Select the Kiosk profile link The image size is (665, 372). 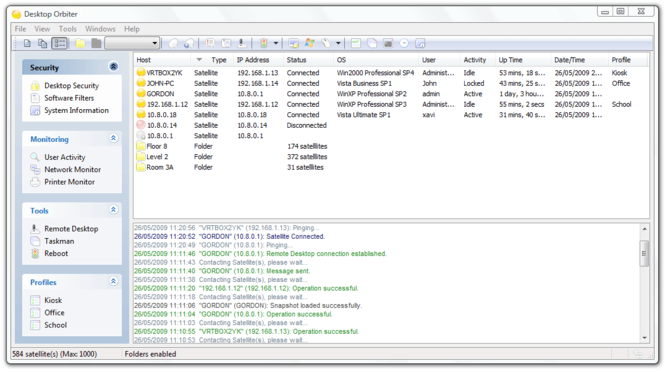(x=53, y=300)
